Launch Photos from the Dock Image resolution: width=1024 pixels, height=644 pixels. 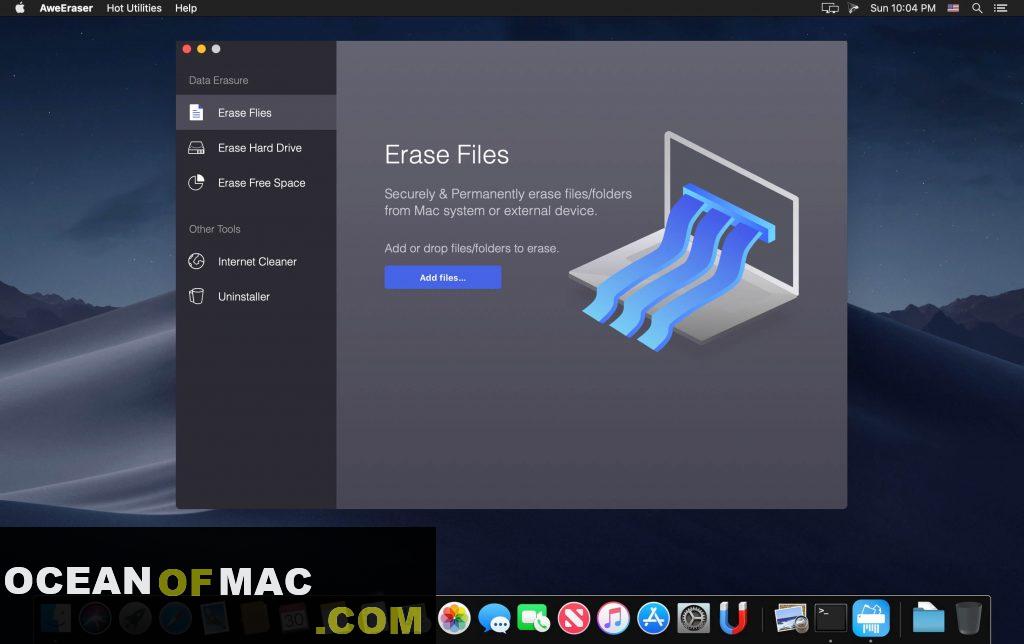(x=455, y=617)
